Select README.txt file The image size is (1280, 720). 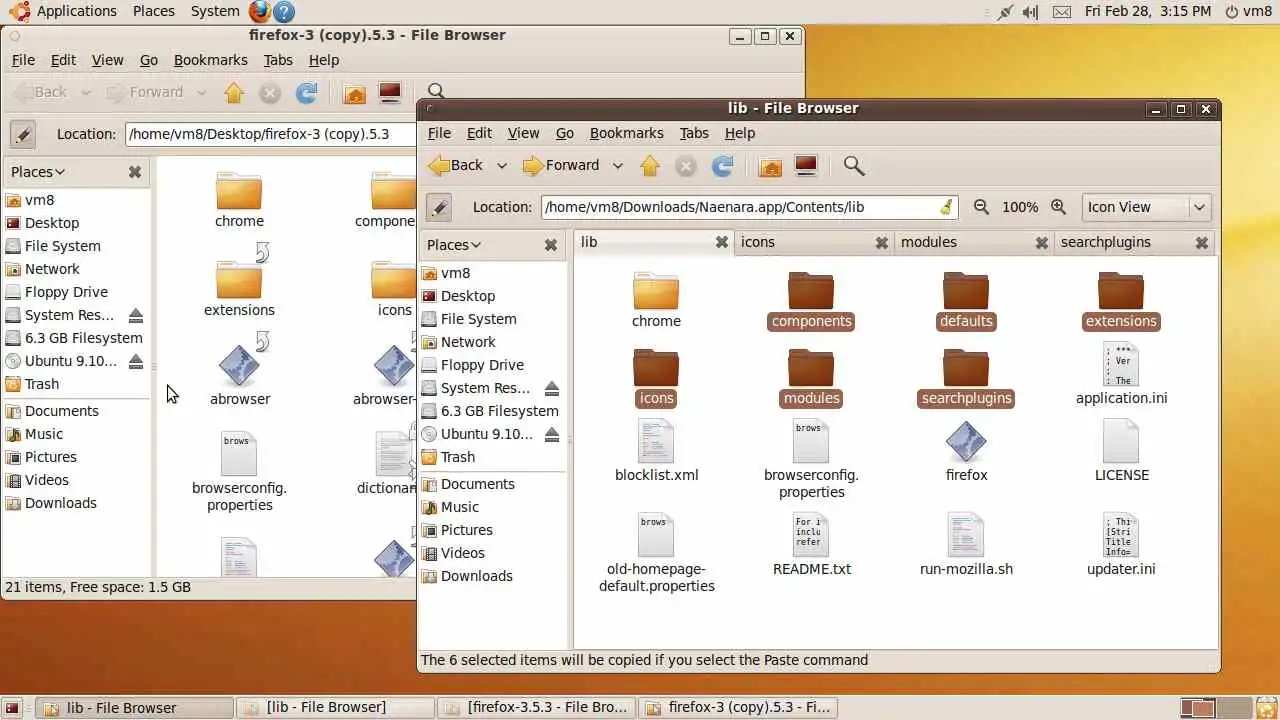pos(811,545)
